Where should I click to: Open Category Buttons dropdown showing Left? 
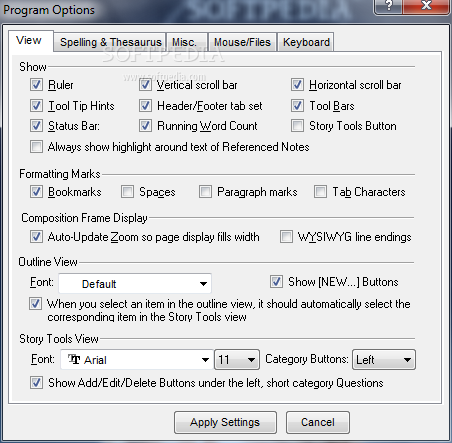(x=384, y=360)
